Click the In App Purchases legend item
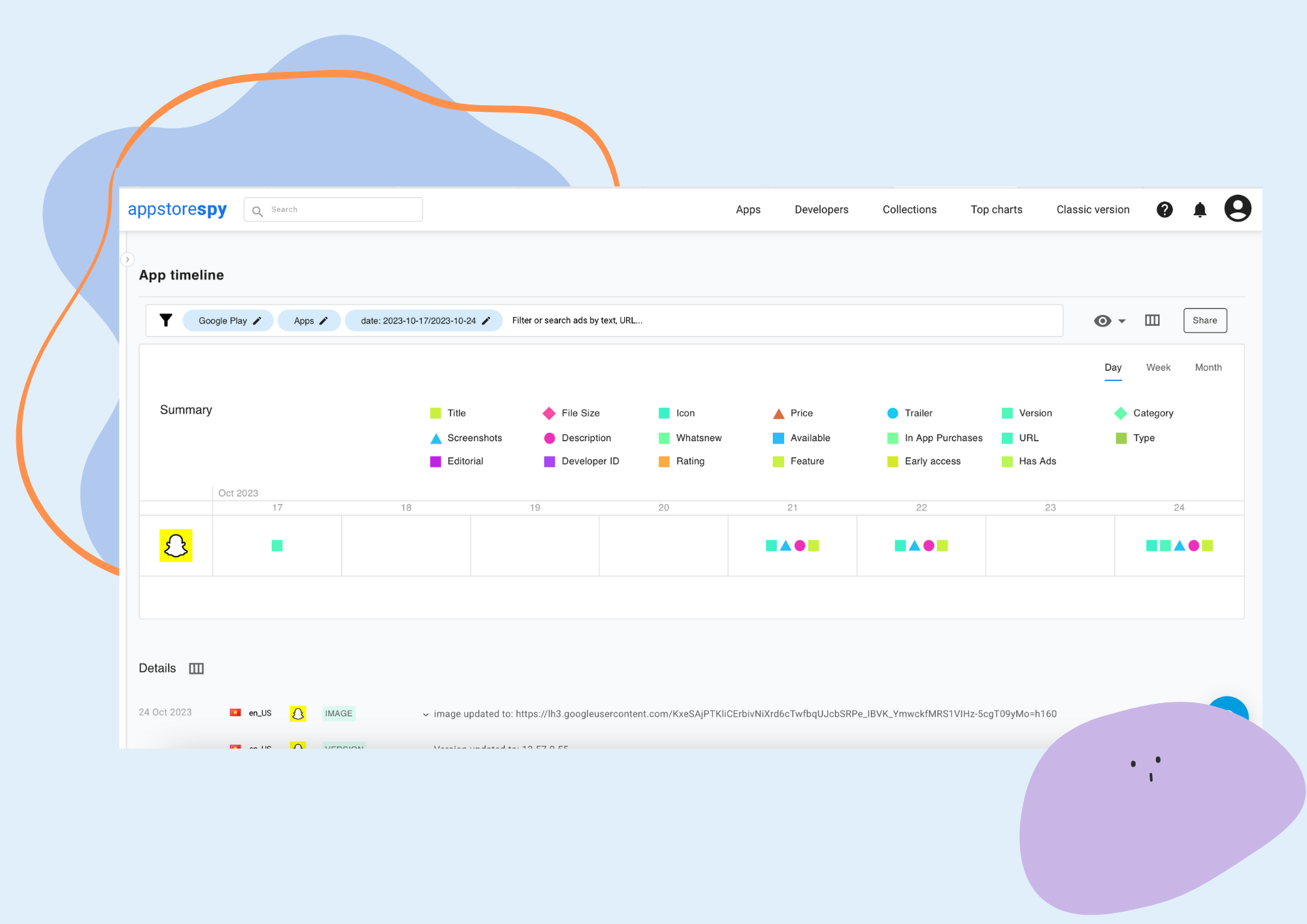The width and height of the screenshot is (1307, 924). pyautogui.click(x=935, y=438)
